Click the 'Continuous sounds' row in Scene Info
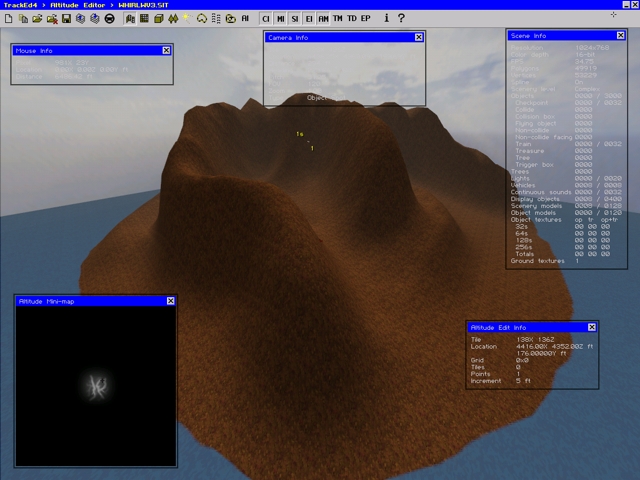Viewport: 640px width, 480px height. (566, 192)
